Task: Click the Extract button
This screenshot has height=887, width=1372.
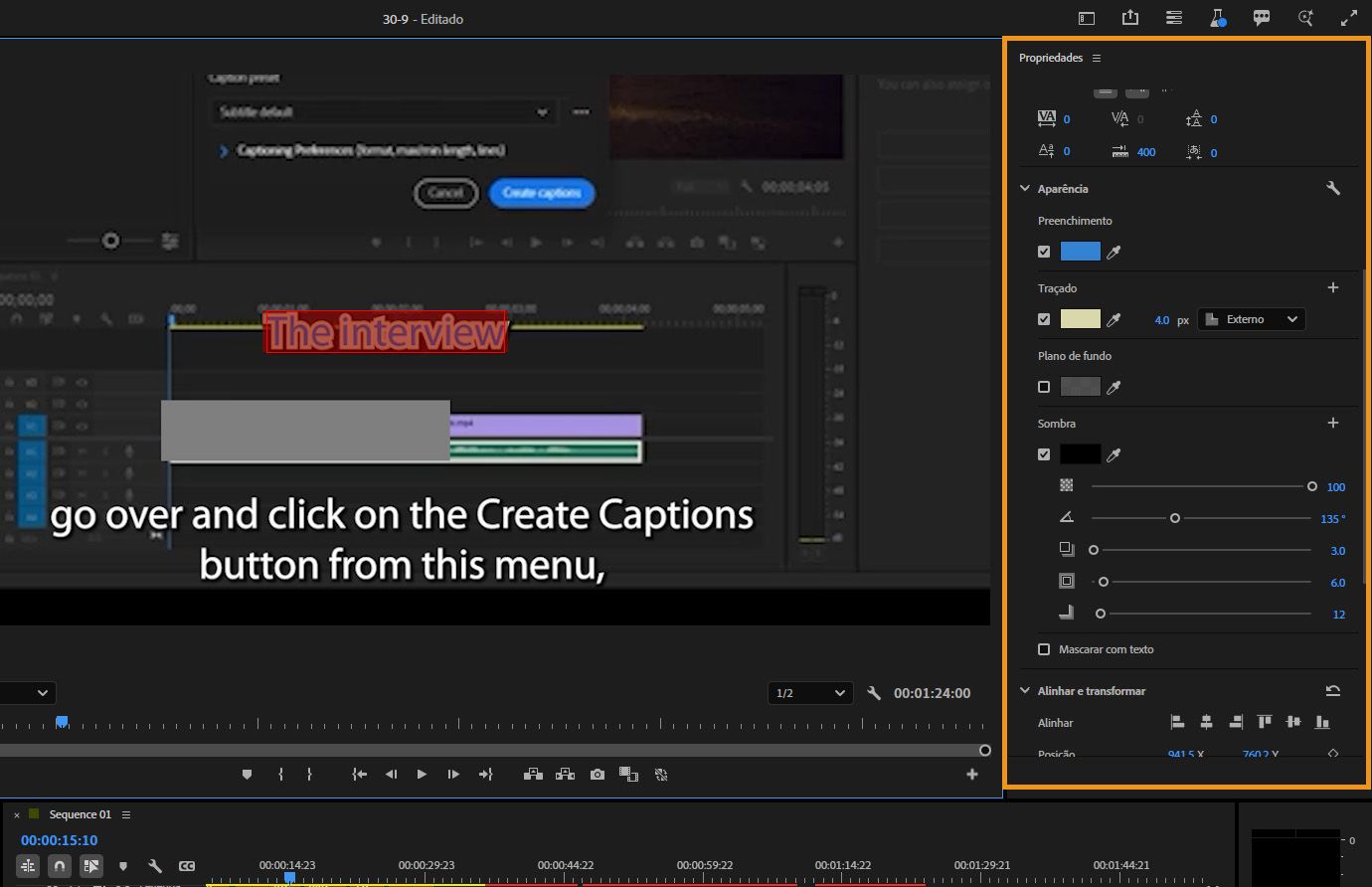Action: (565, 775)
